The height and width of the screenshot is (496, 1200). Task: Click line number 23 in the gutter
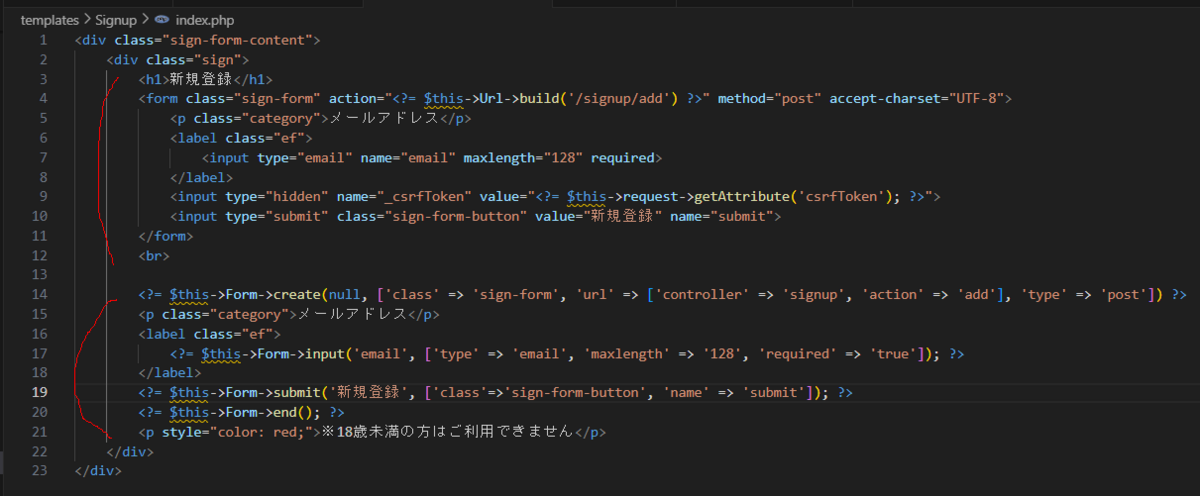click(x=40, y=471)
